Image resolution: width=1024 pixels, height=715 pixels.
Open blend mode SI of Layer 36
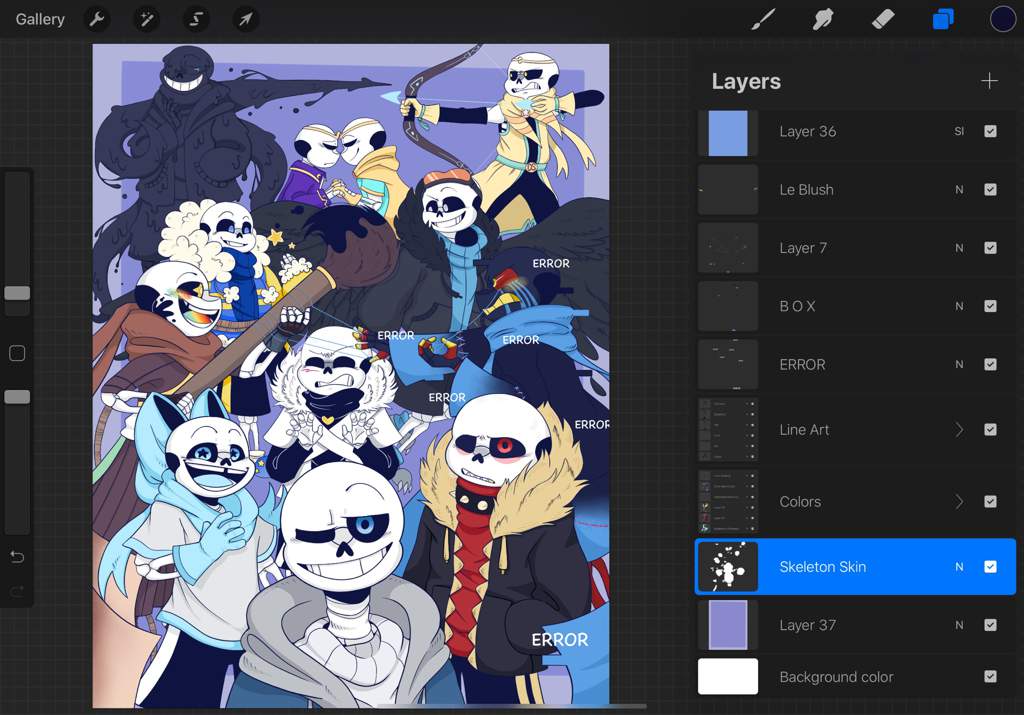(x=959, y=131)
